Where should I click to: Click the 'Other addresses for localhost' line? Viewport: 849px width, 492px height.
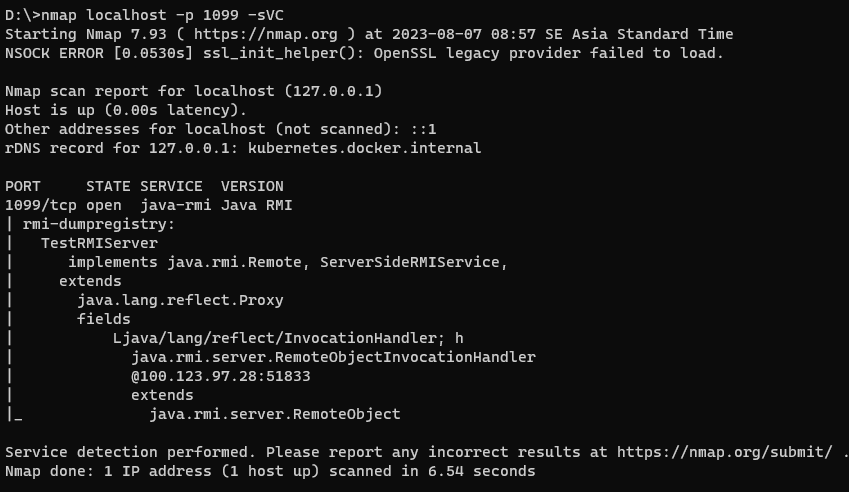[x=220, y=129]
